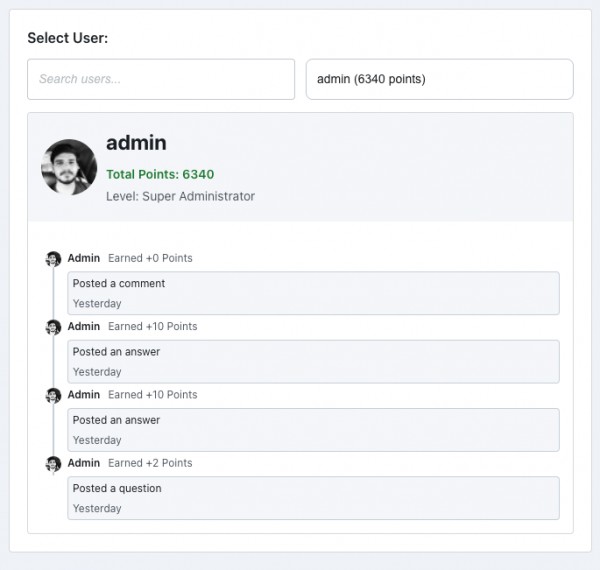Focus the Search users field
Screen dimensions: 600x570
point(161,79)
